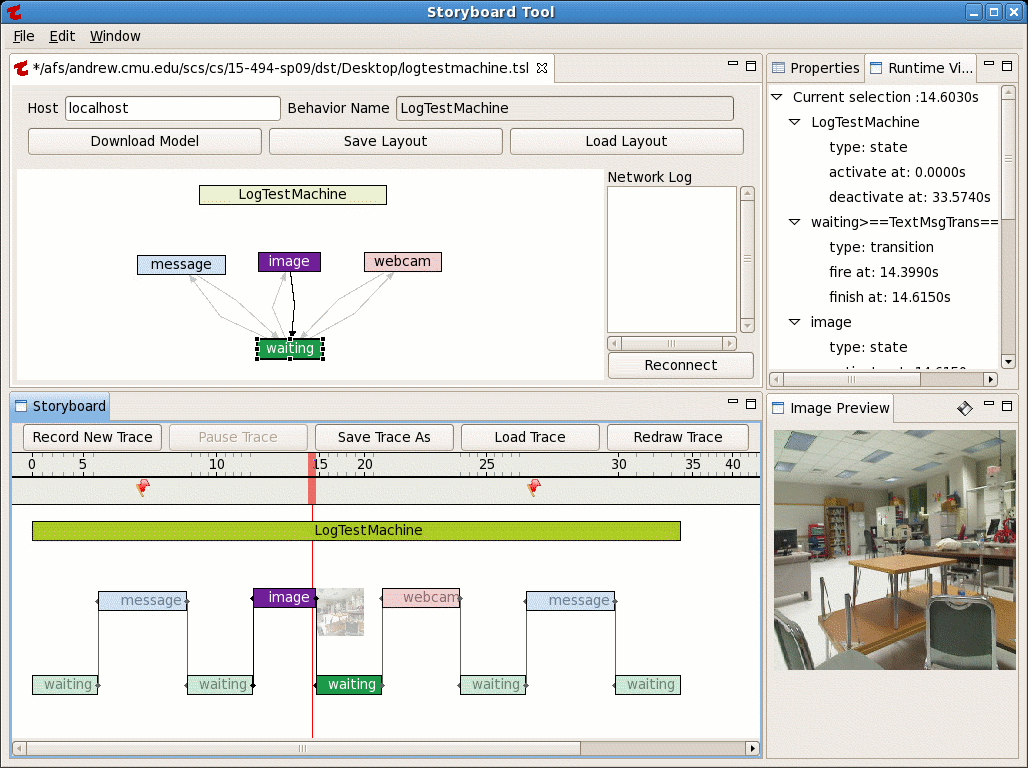Select the webcam thumbnail in the storyboard
The width and height of the screenshot is (1028, 768).
pyautogui.click(x=340, y=612)
